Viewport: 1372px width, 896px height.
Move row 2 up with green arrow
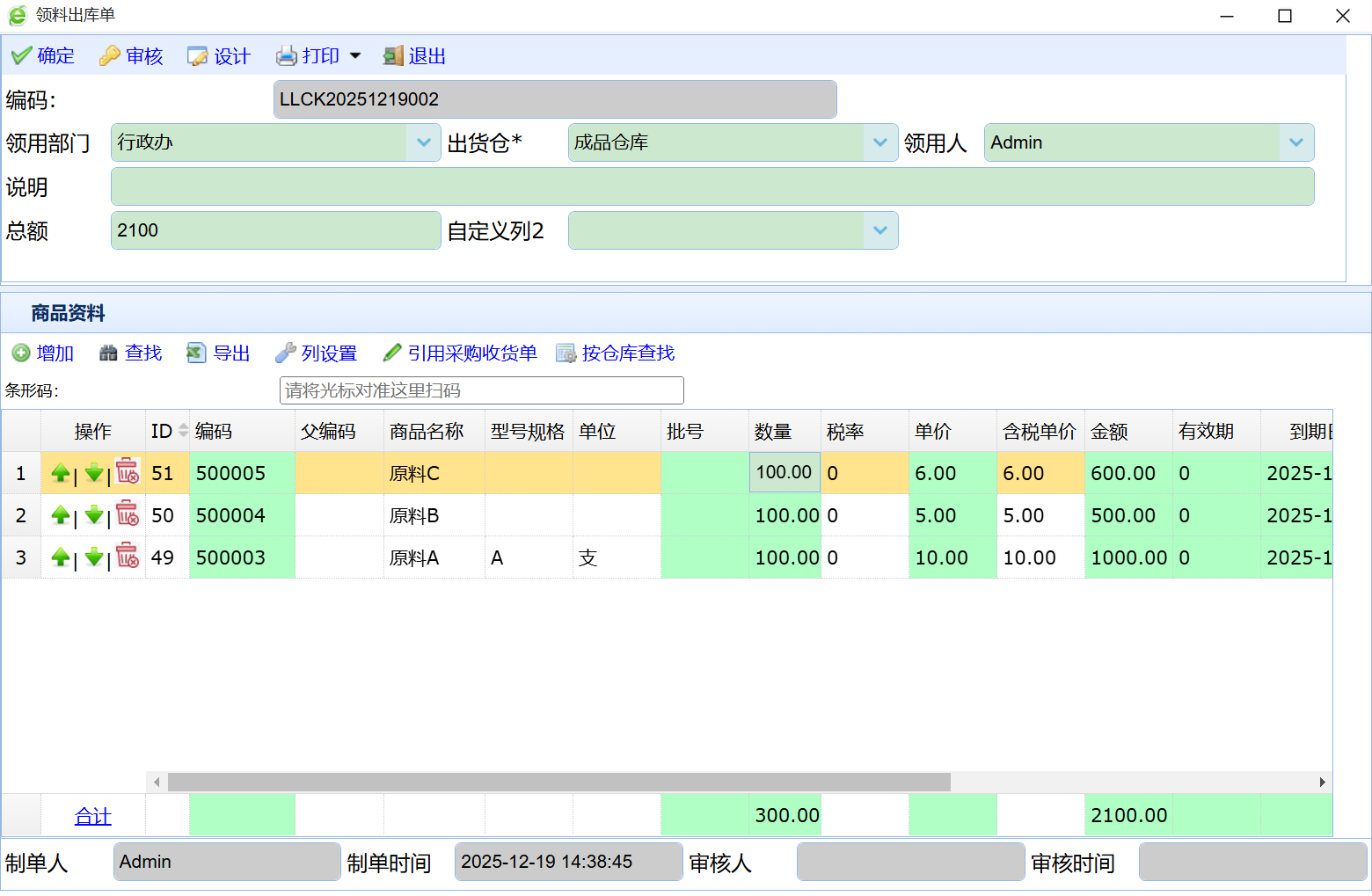click(x=61, y=515)
